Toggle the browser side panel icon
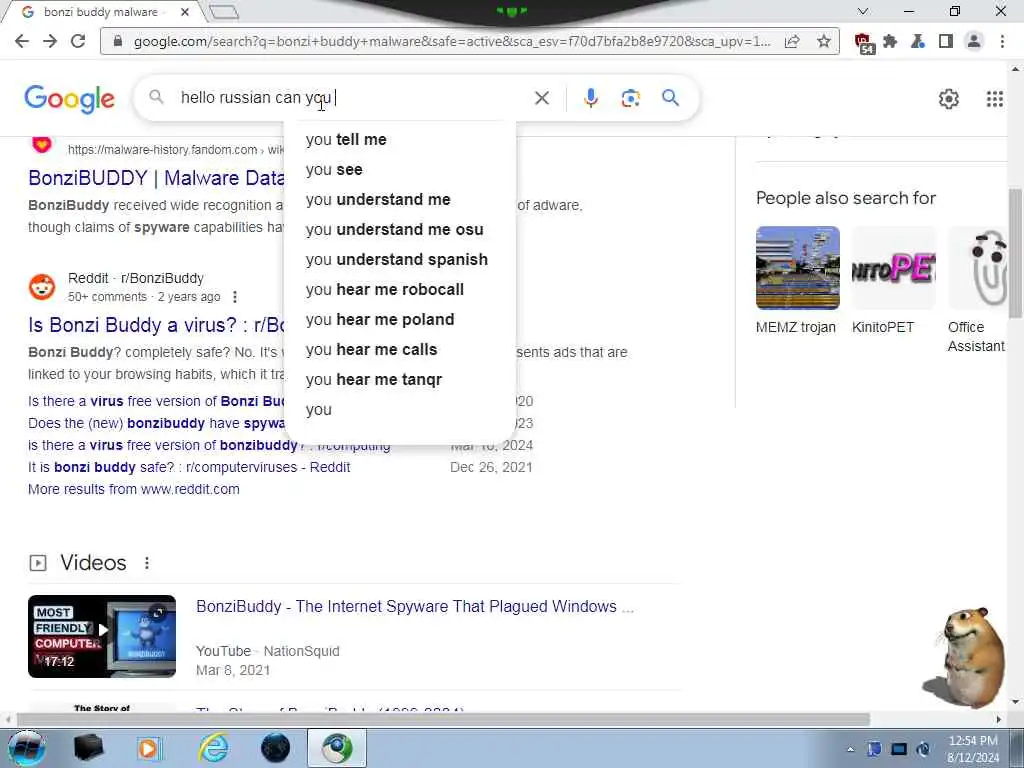This screenshot has height=768, width=1024. click(x=946, y=41)
